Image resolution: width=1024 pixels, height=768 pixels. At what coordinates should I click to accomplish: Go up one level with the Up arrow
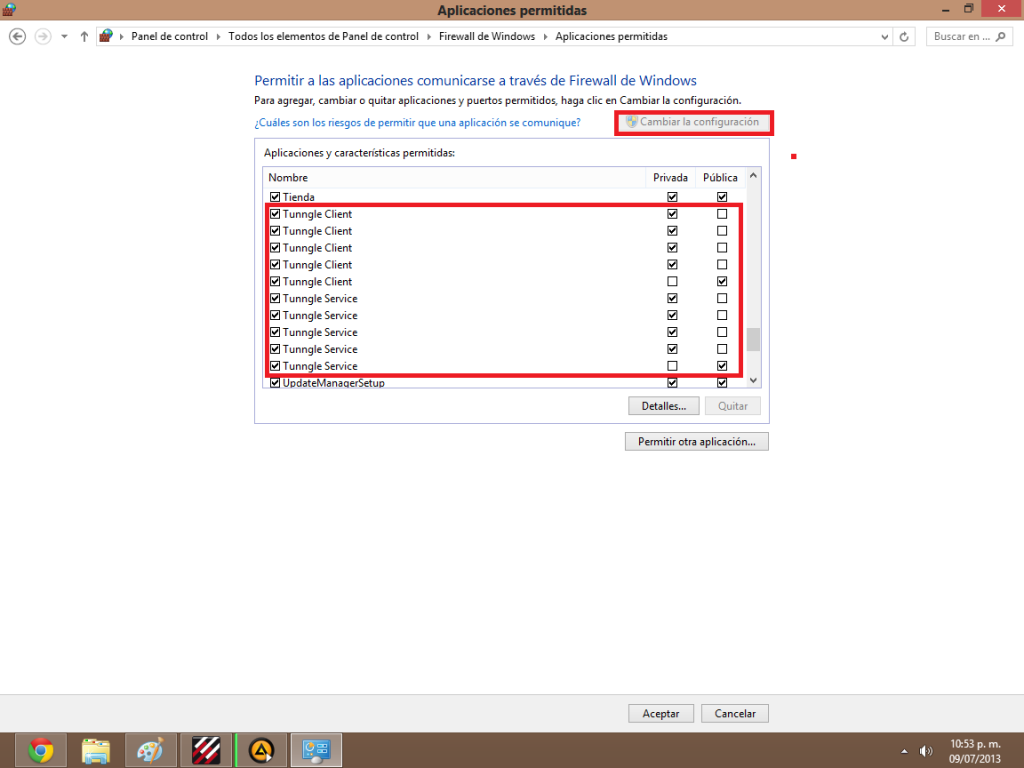coord(84,37)
